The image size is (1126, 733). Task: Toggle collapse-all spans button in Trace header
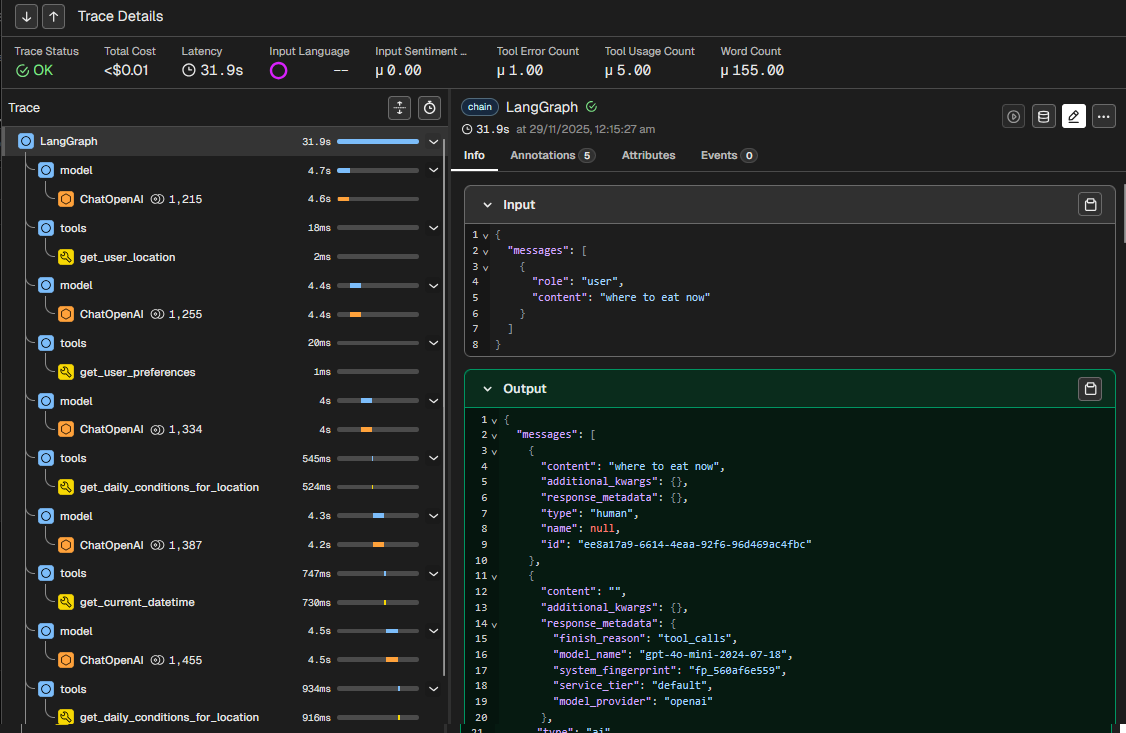(x=400, y=108)
